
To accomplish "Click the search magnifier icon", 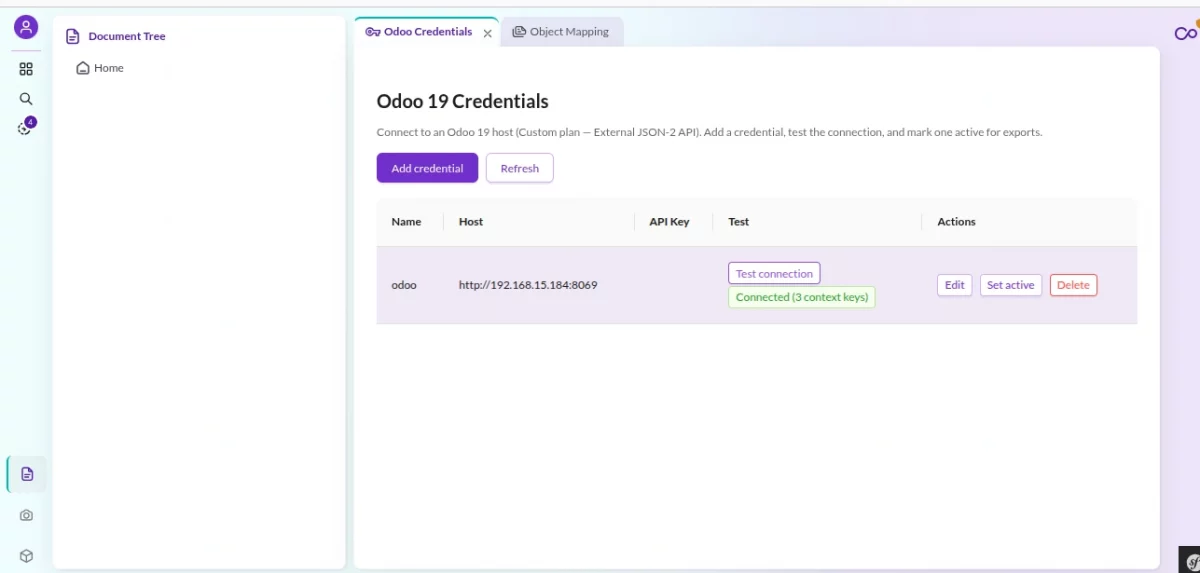I will tap(26, 99).
